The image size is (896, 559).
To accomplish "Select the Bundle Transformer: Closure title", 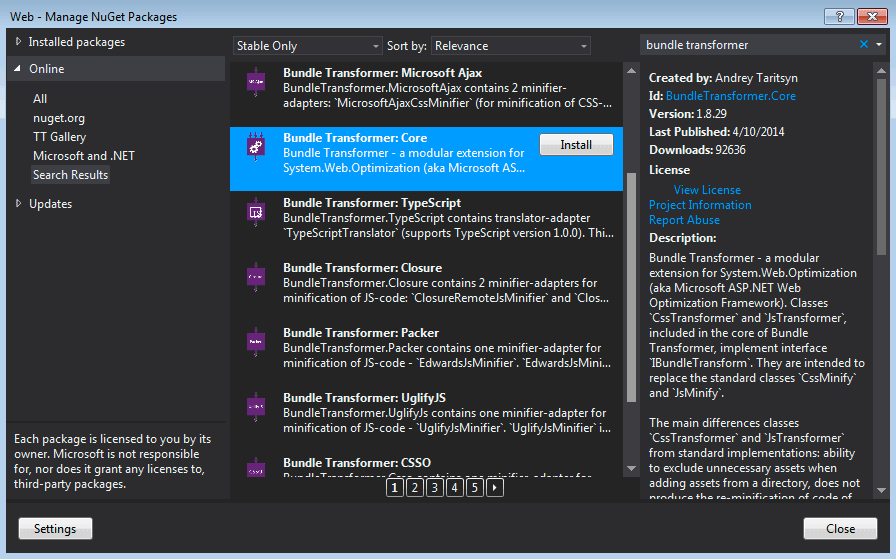I will [x=362, y=267].
